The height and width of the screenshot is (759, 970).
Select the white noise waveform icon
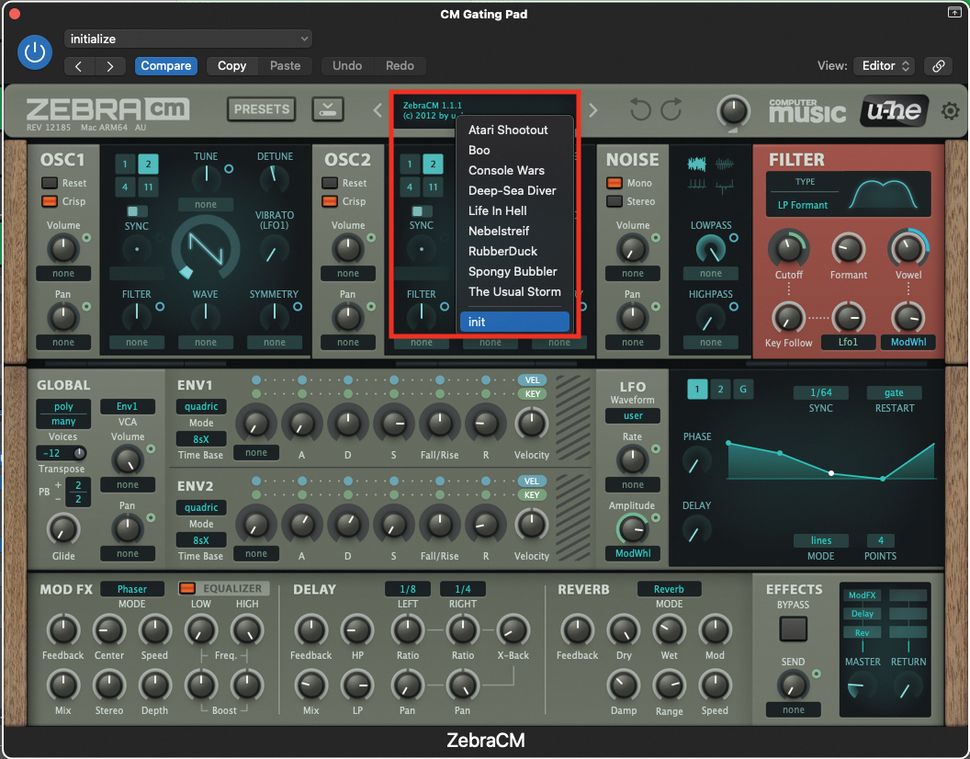coord(697,162)
